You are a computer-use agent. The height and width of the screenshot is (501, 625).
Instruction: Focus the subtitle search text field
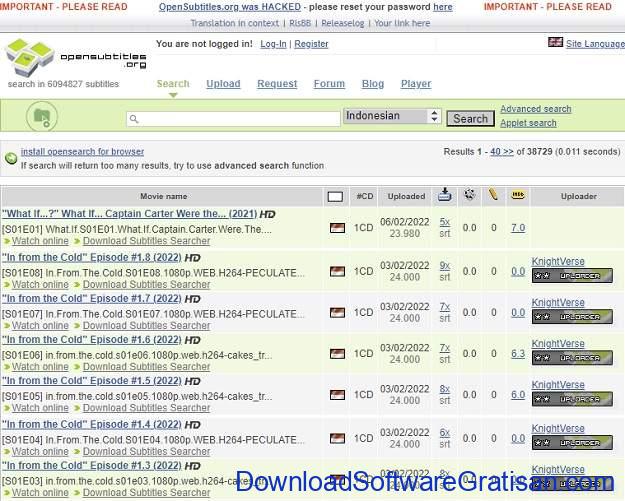point(234,119)
